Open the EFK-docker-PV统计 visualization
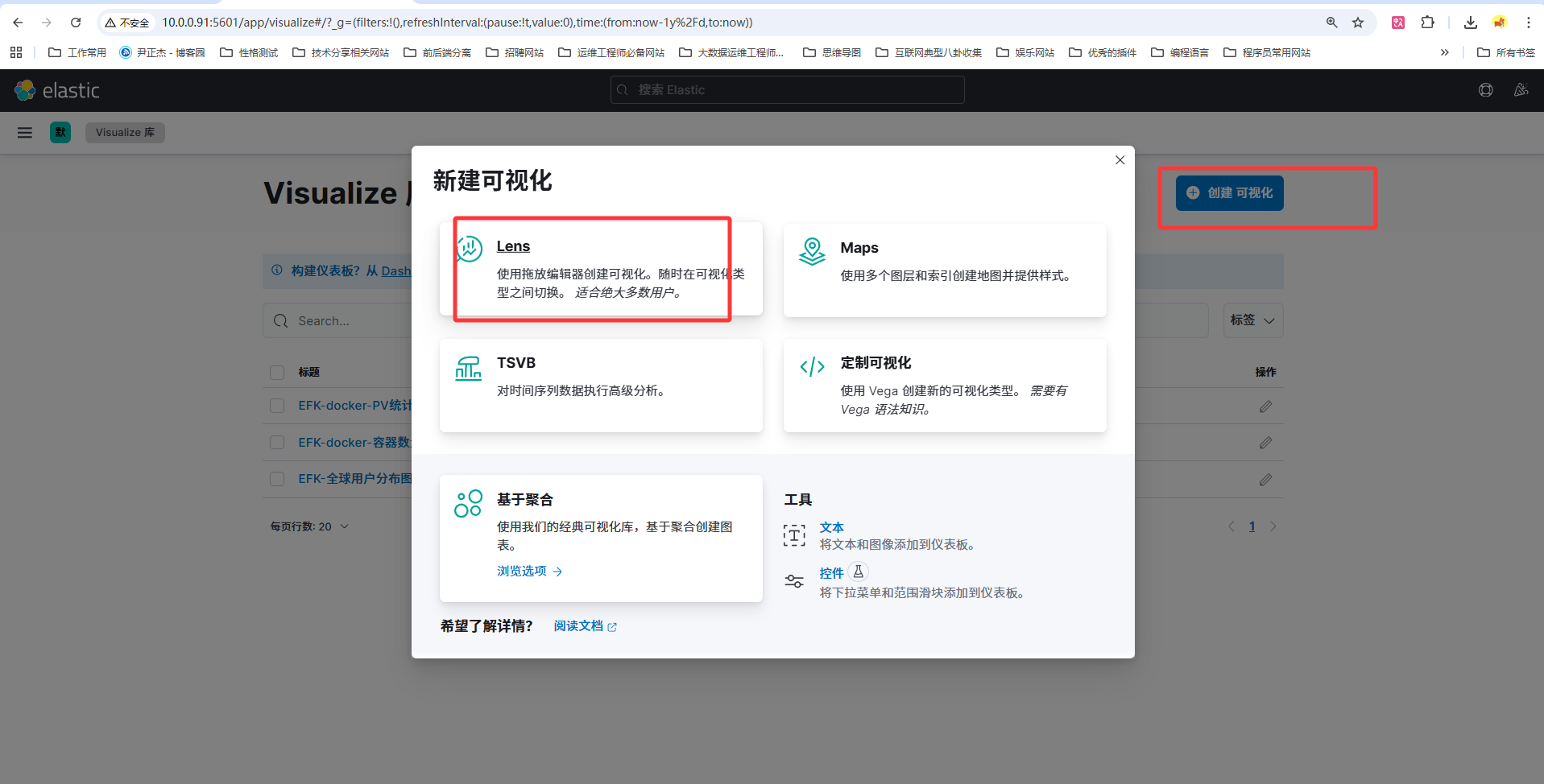The image size is (1544, 784). pos(354,406)
